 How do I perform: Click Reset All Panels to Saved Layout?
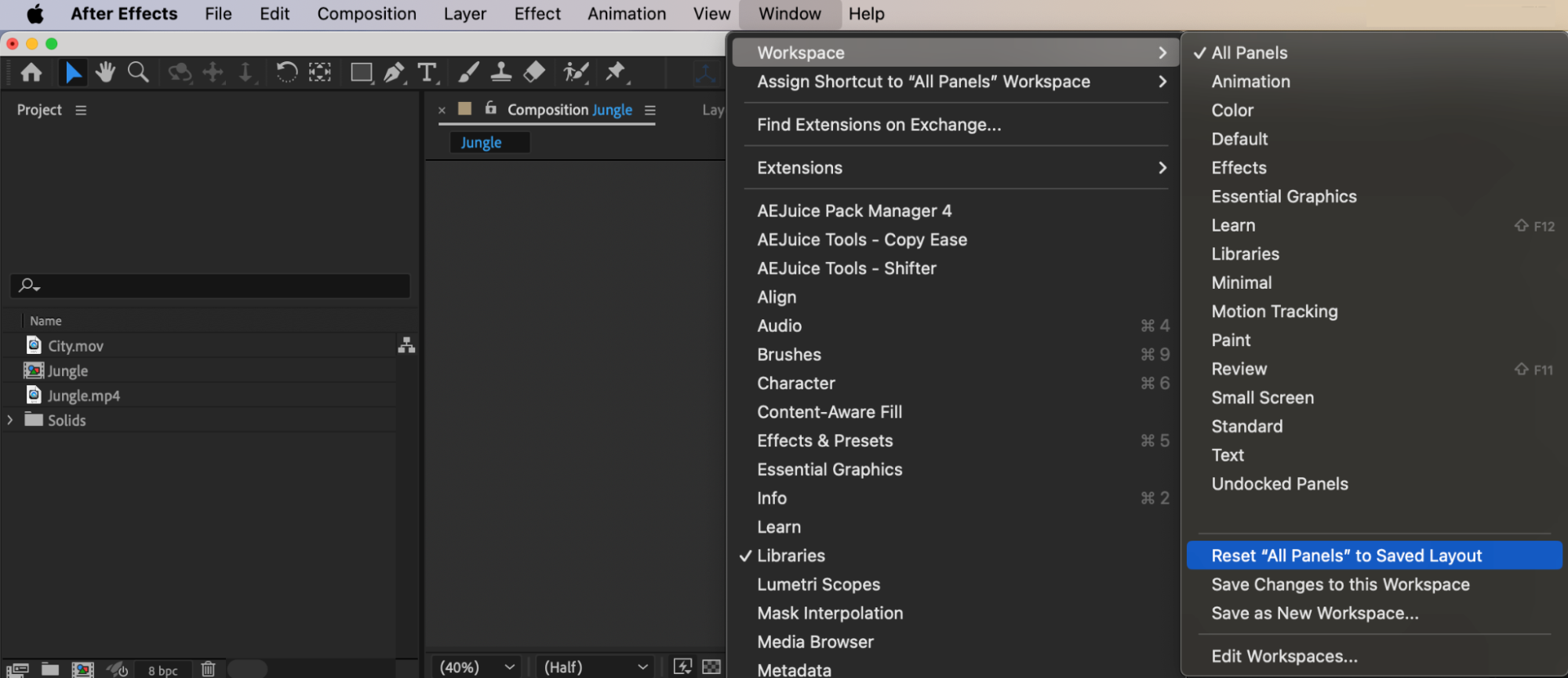coord(1373,556)
